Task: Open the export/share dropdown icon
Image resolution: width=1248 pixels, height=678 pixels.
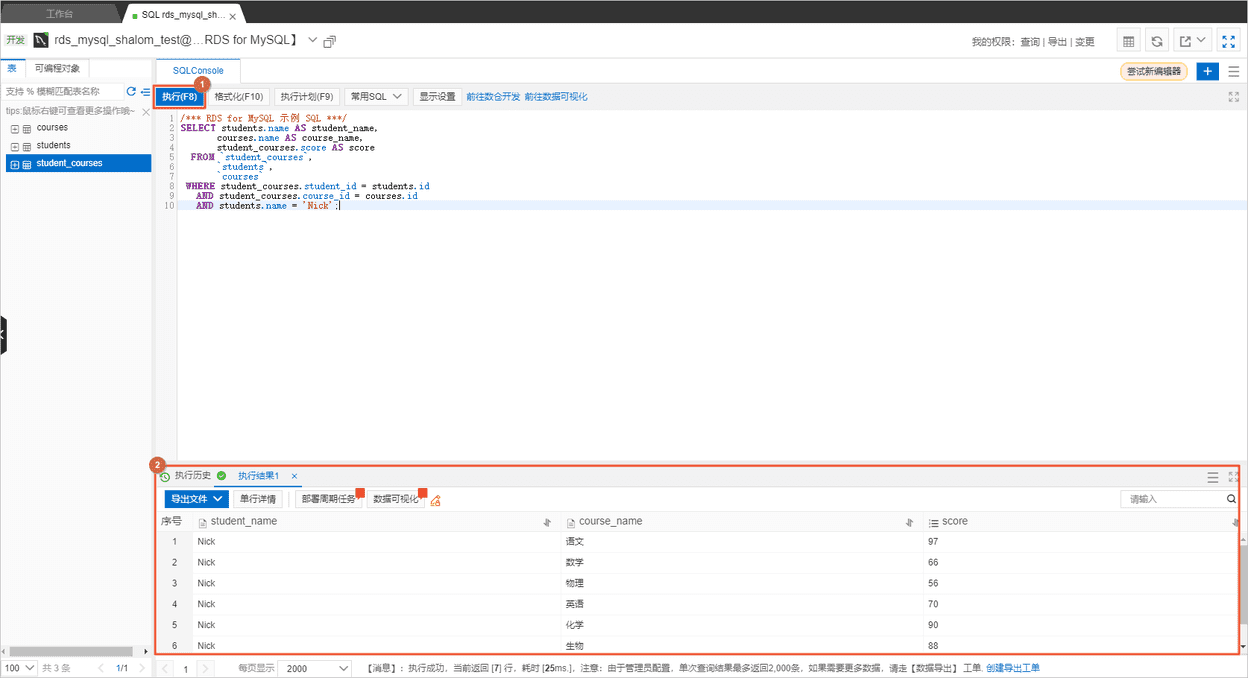Action: click(1192, 41)
